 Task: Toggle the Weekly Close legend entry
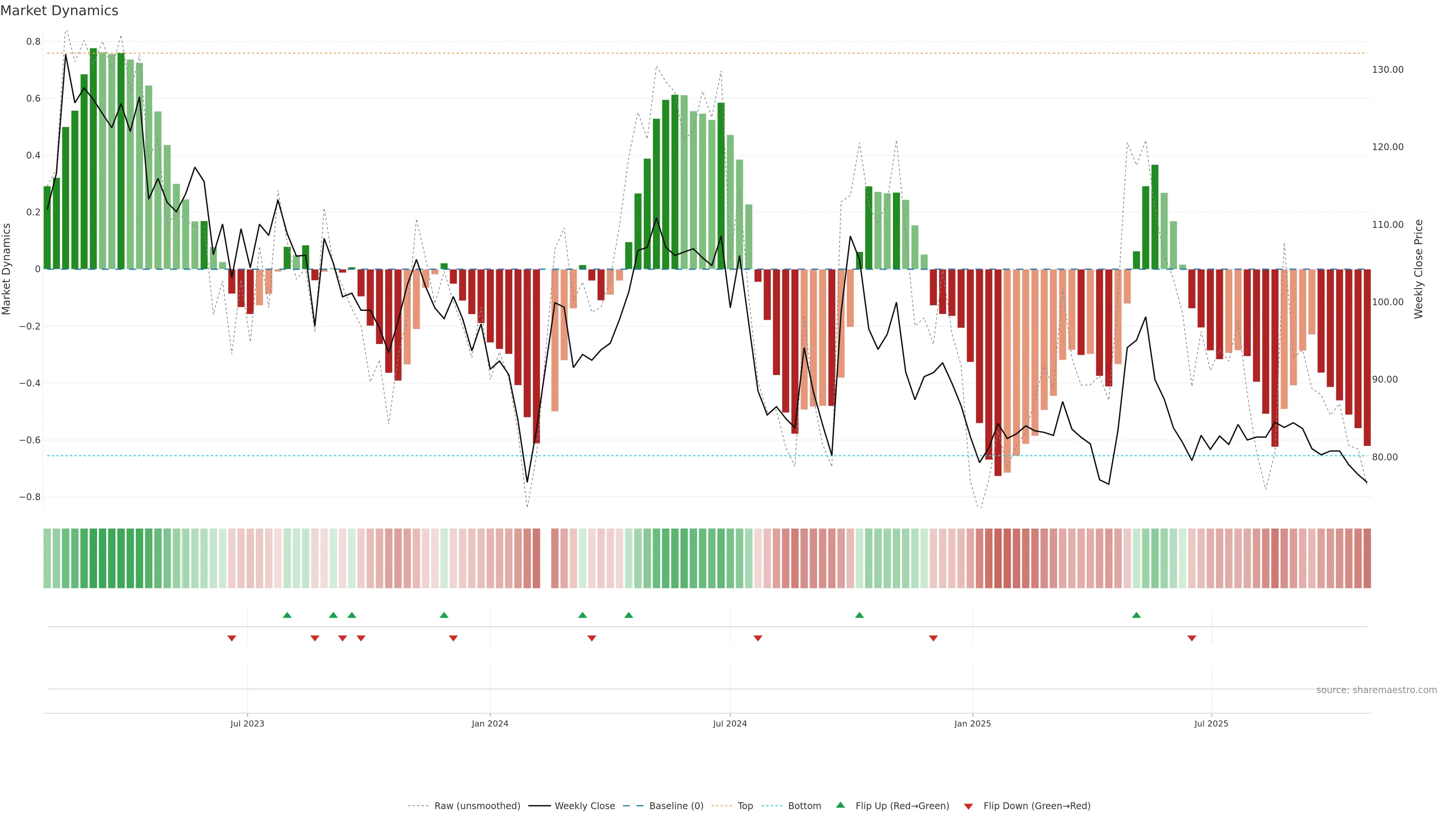[x=584, y=805]
